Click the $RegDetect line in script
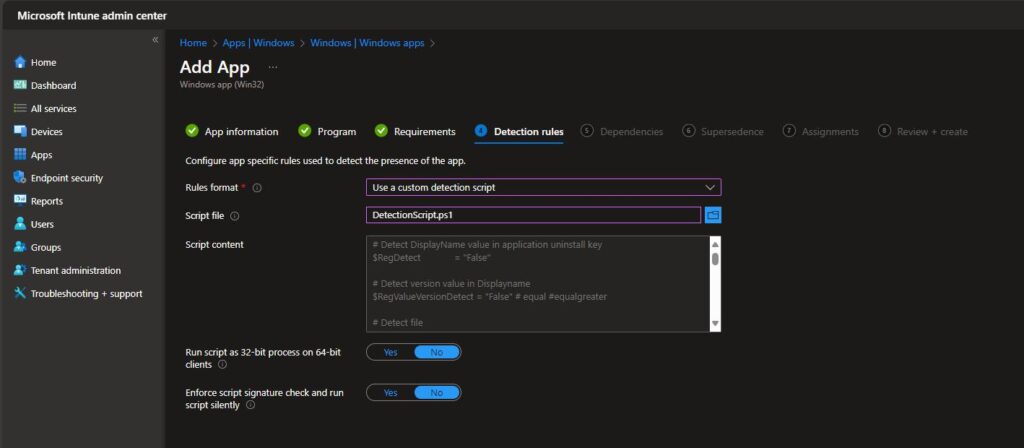1024x448 pixels. tap(432, 258)
